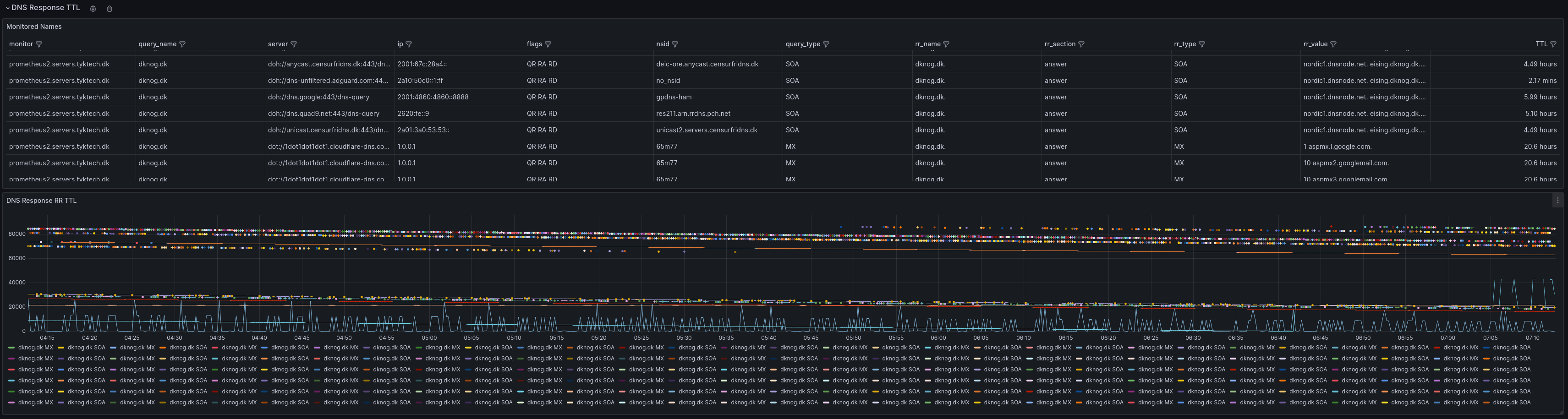
Task: Click the DNS Response RR TTL panel title
Action: (41, 201)
